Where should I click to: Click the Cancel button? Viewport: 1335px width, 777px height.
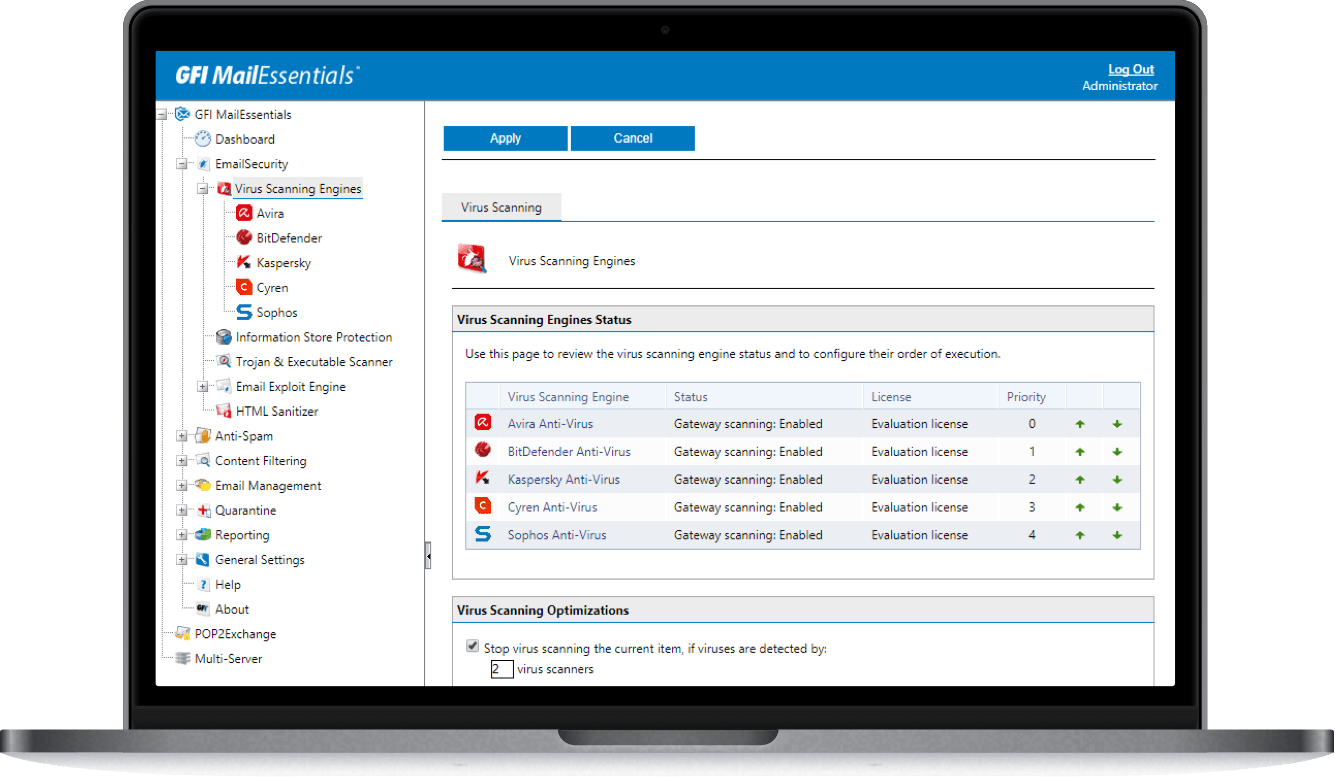tap(633, 138)
